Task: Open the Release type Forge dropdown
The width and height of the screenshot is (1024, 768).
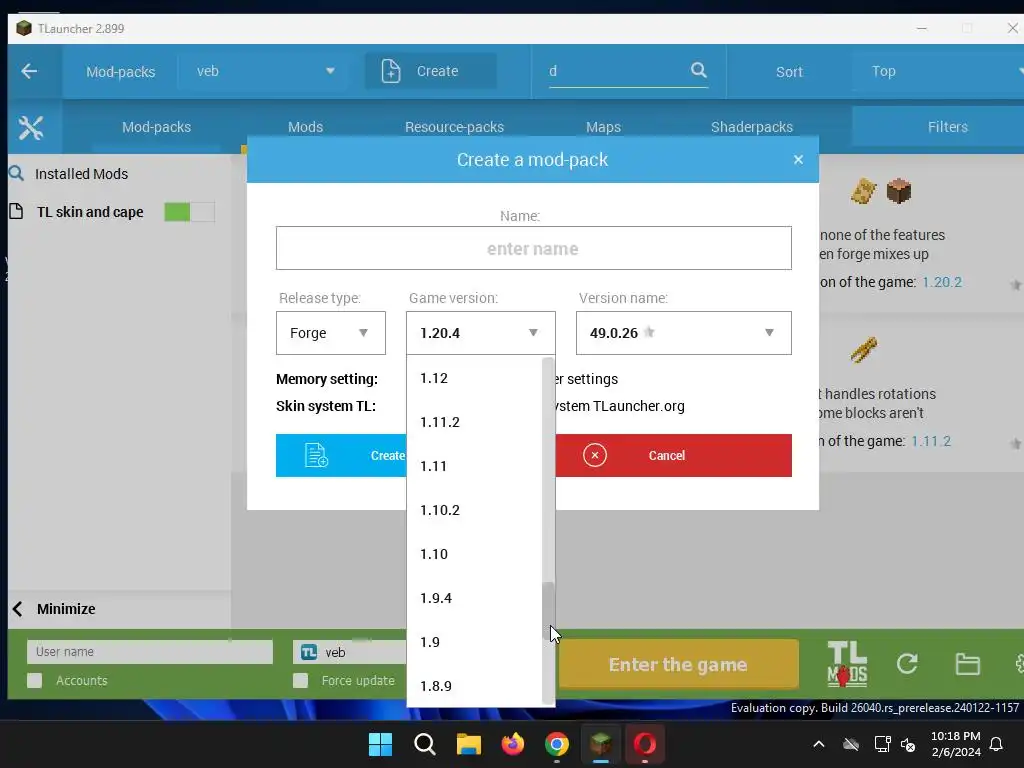Action: [x=330, y=333]
